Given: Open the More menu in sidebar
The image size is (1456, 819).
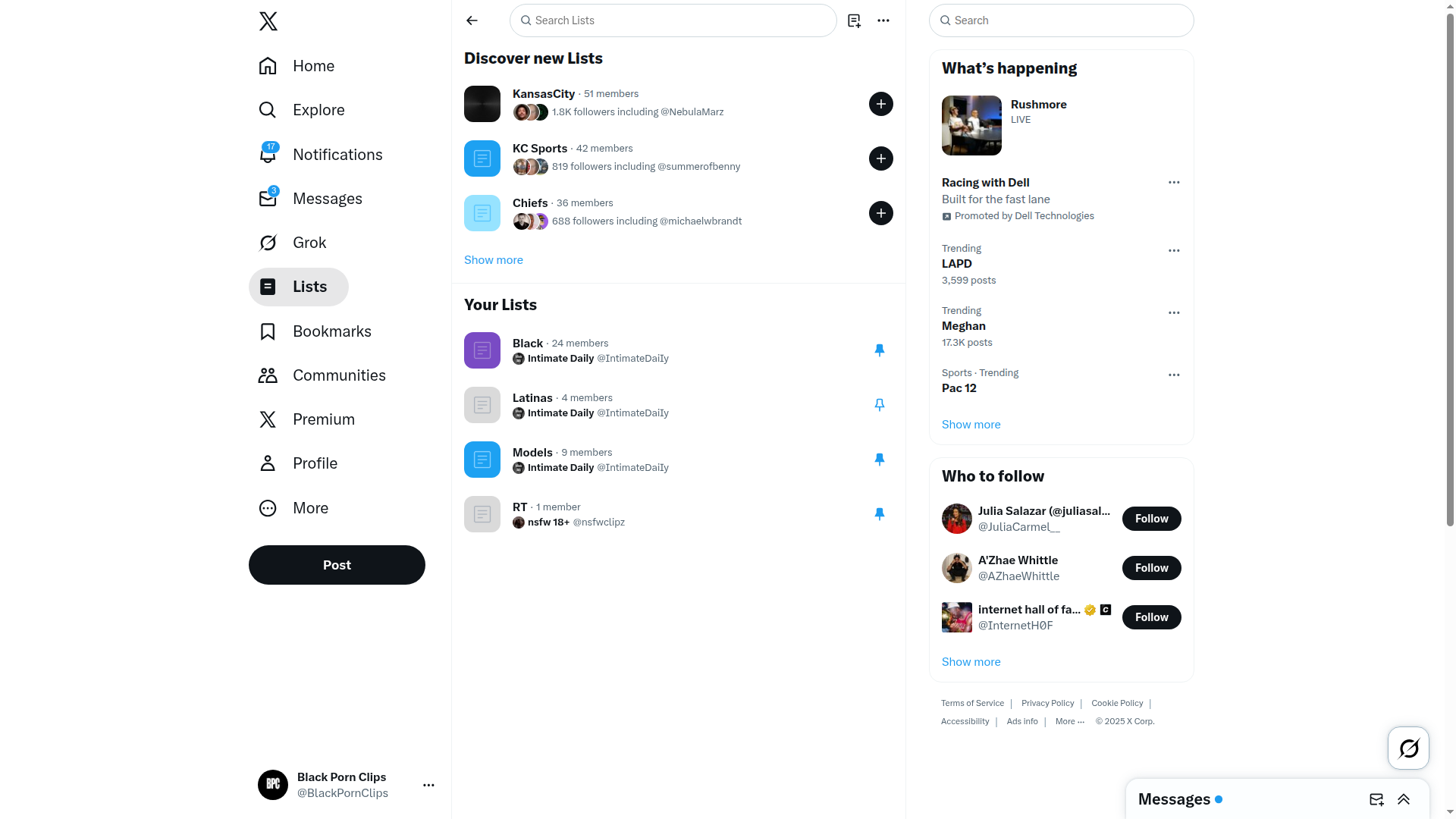Looking at the screenshot, I should [x=294, y=508].
